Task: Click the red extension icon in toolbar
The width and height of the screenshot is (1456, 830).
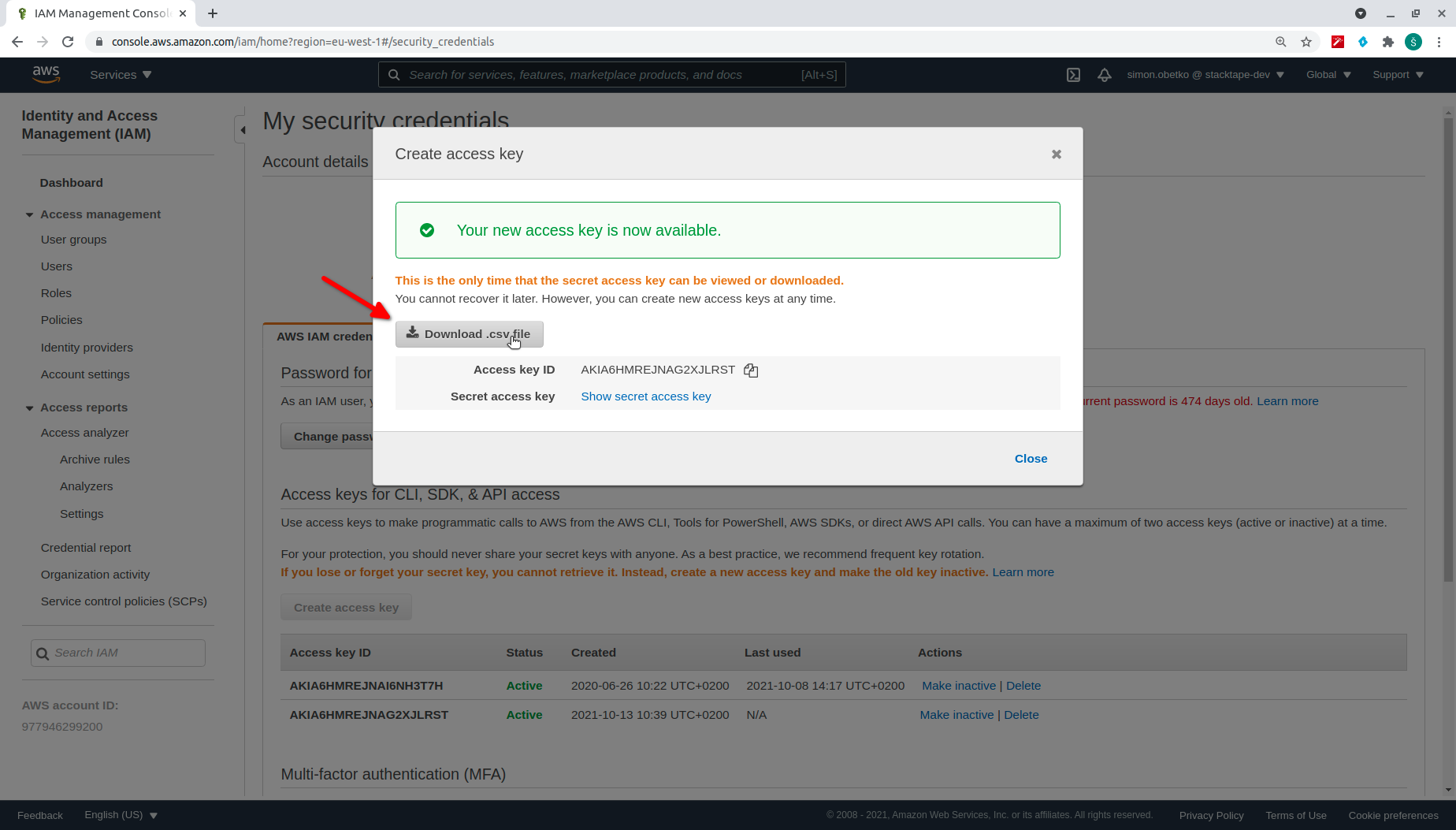Action: pyautogui.click(x=1338, y=42)
